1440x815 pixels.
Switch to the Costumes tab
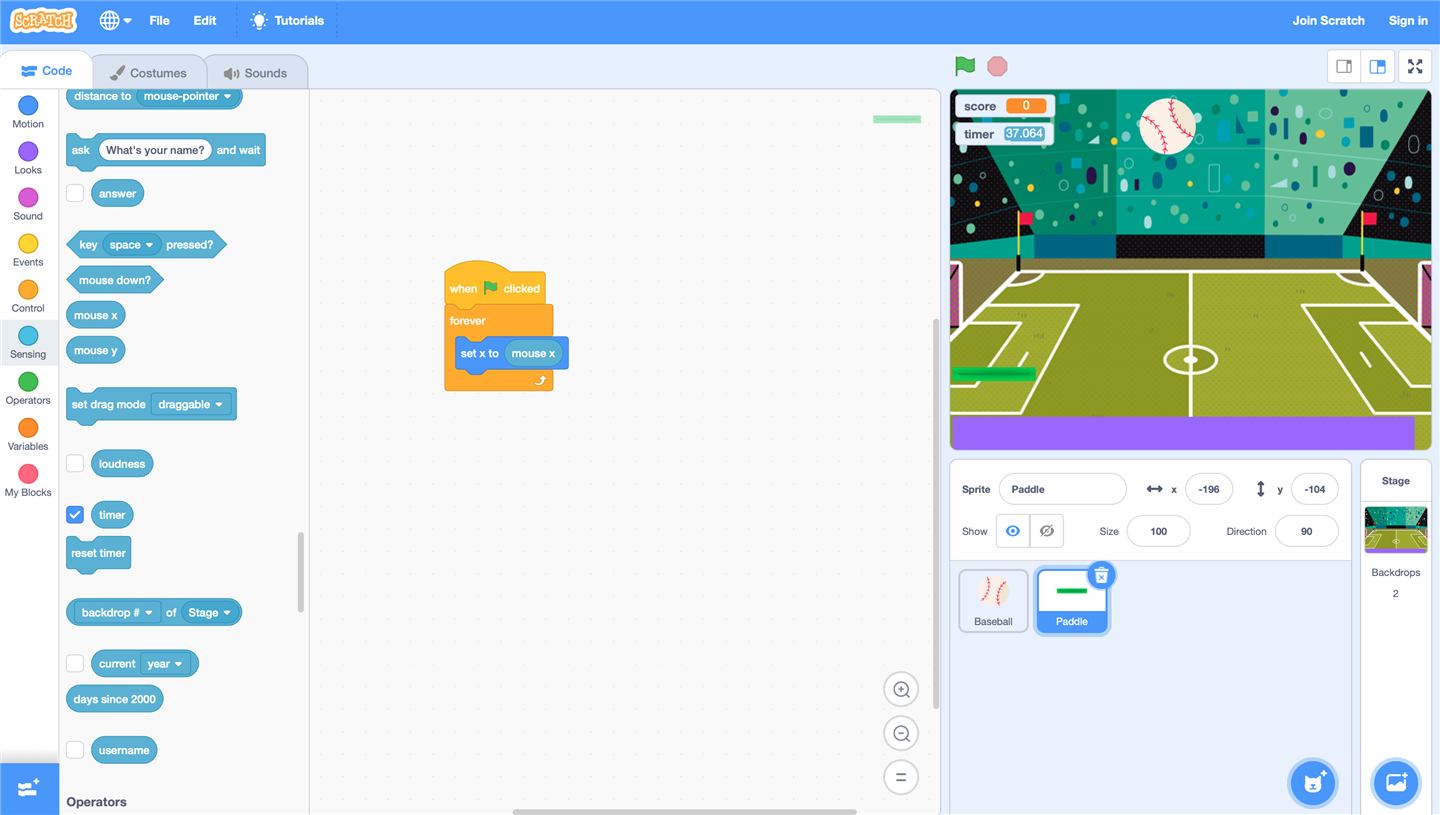pyautogui.click(x=149, y=73)
